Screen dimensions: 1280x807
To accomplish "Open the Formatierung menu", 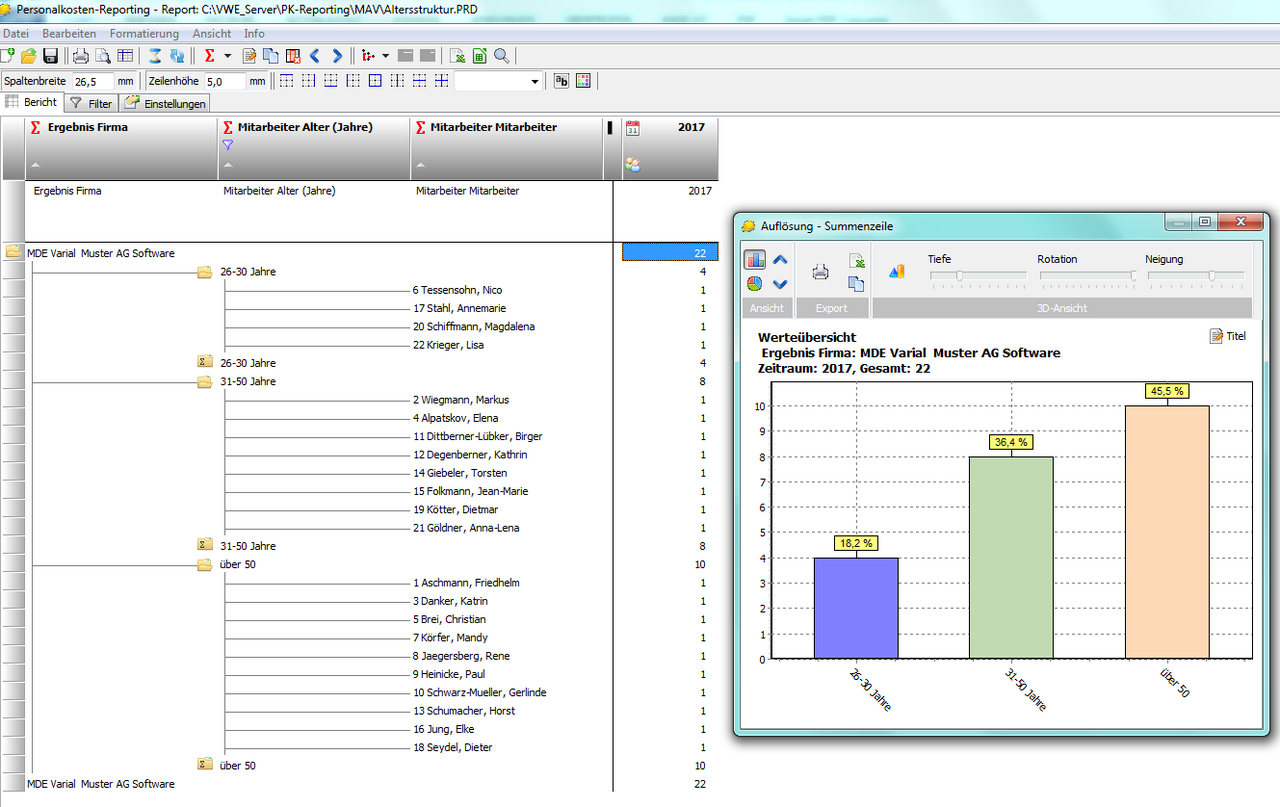I will (144, 34).
